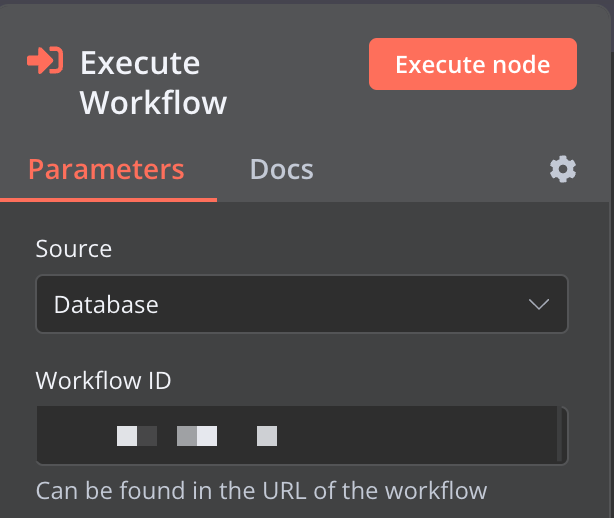Open node settings via the gear icon

point(563,169)
